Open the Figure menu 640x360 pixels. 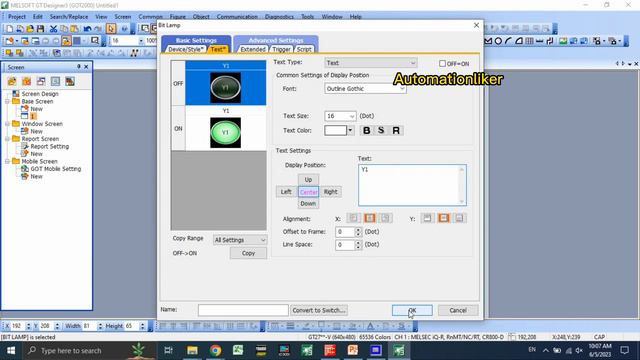click(178, 17)
